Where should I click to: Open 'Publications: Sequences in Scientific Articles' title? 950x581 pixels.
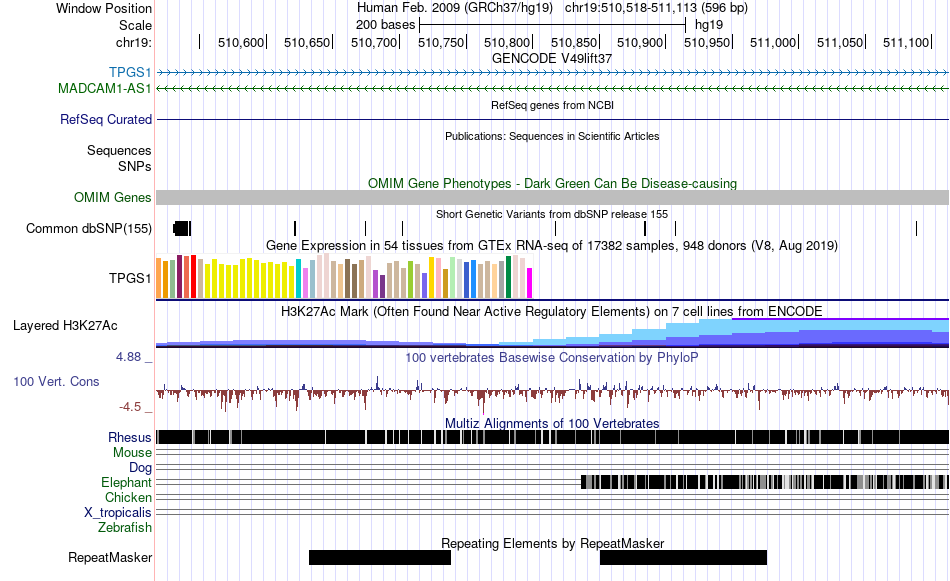(x=552, y=136)
